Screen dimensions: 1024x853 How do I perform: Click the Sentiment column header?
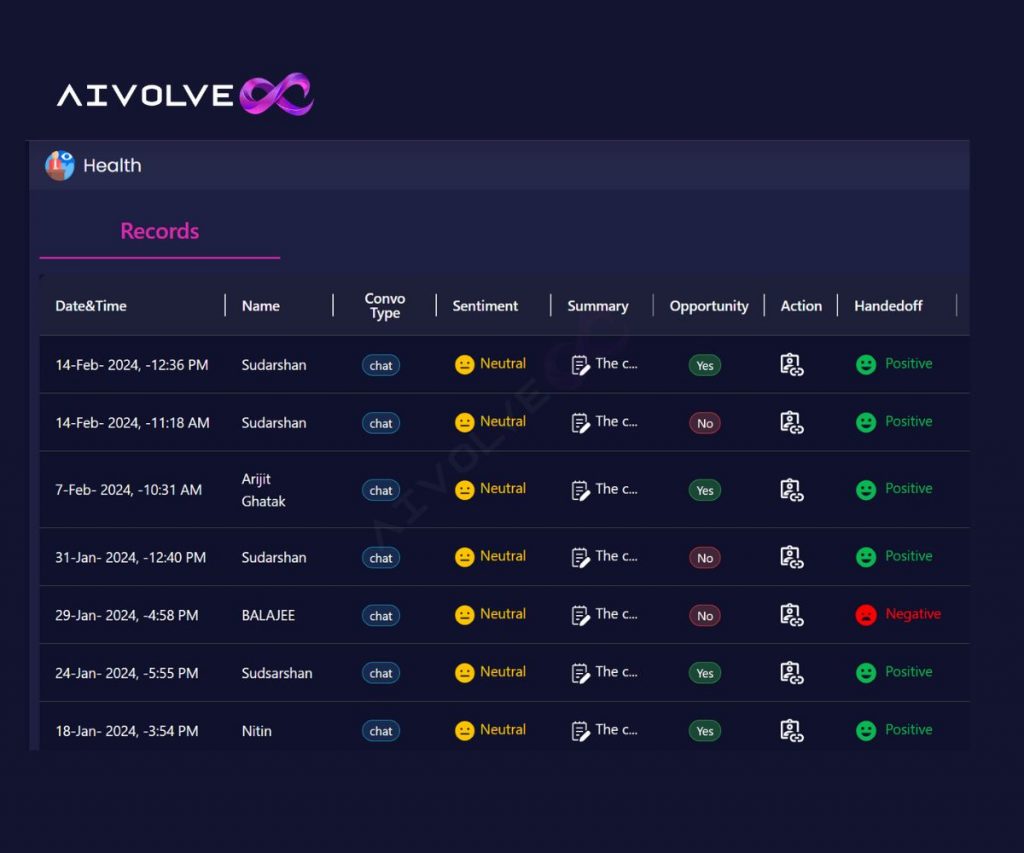tap(485, 306)
